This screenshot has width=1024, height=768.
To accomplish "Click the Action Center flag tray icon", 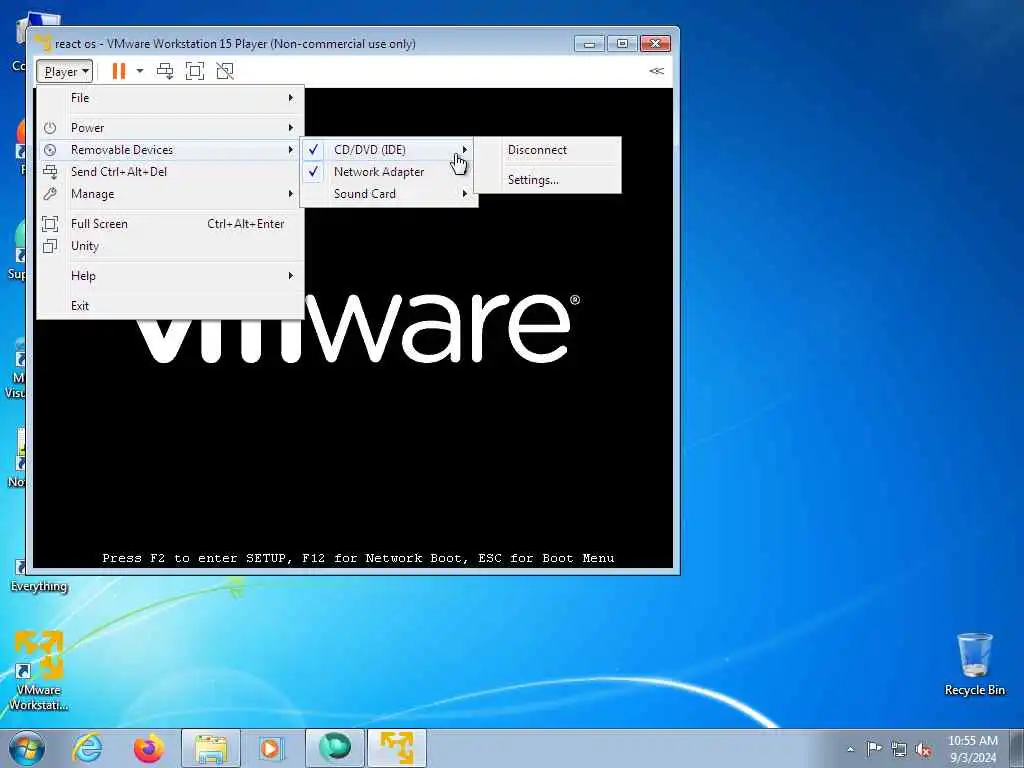I will coord(874,749).
